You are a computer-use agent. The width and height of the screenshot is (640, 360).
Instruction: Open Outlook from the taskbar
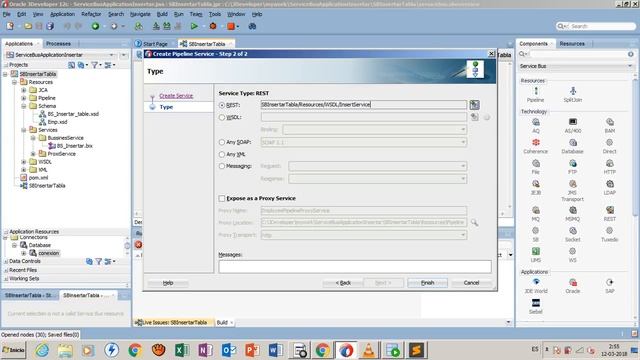[229, 350]
